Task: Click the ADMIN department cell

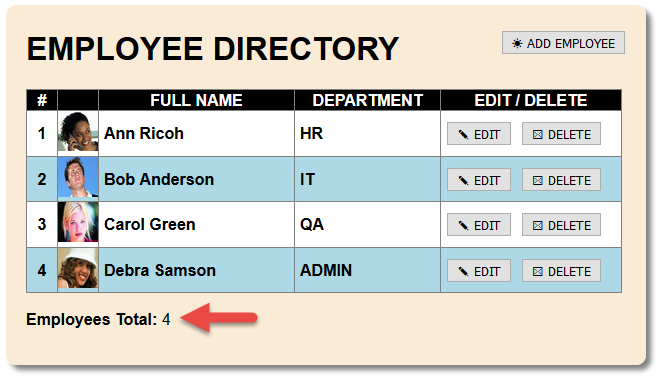Action: (368, 270)
